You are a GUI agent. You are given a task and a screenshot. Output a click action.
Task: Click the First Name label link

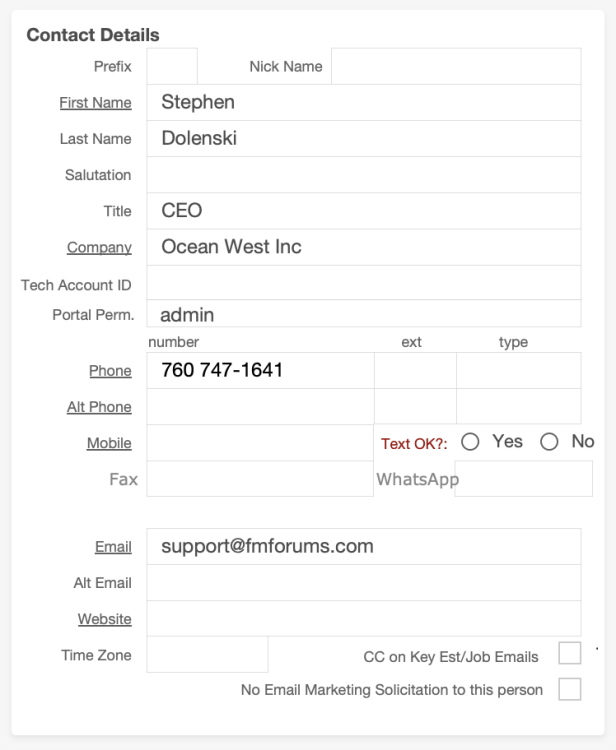click(x=95, y=103)
